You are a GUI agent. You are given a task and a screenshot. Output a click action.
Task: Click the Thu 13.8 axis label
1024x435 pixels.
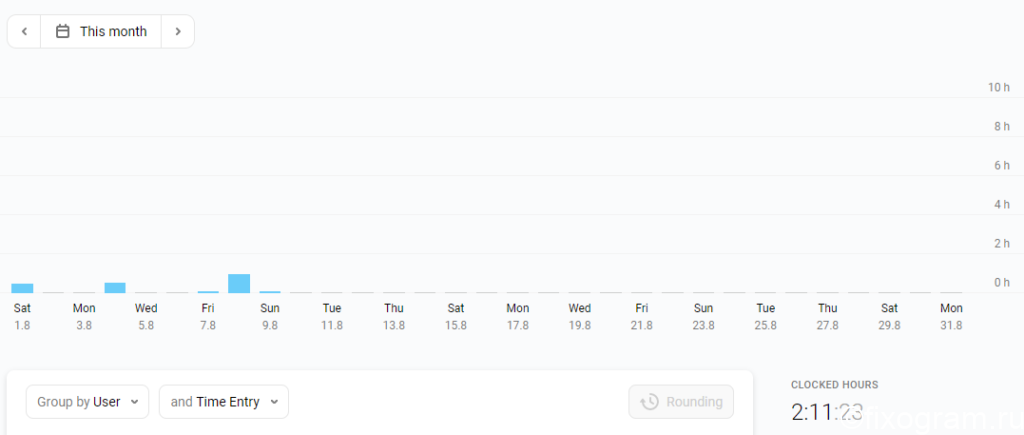tap(394, 316)
